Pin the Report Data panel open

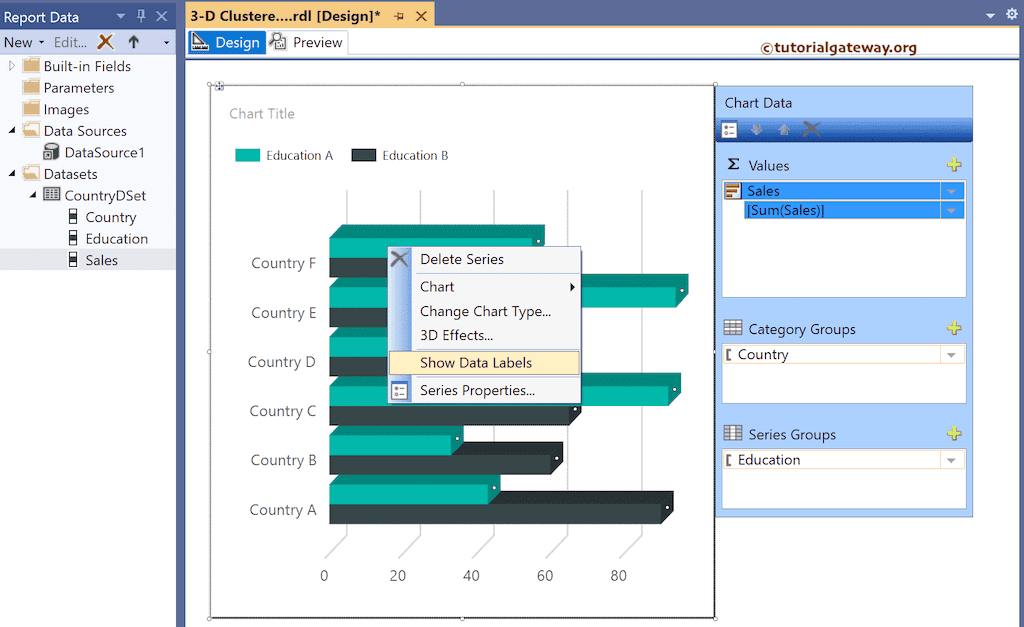tap(140, 15)
